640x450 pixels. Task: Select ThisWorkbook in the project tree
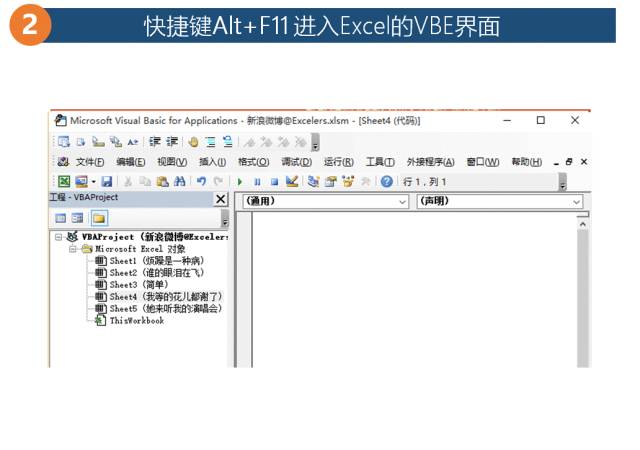coord(129,321)
